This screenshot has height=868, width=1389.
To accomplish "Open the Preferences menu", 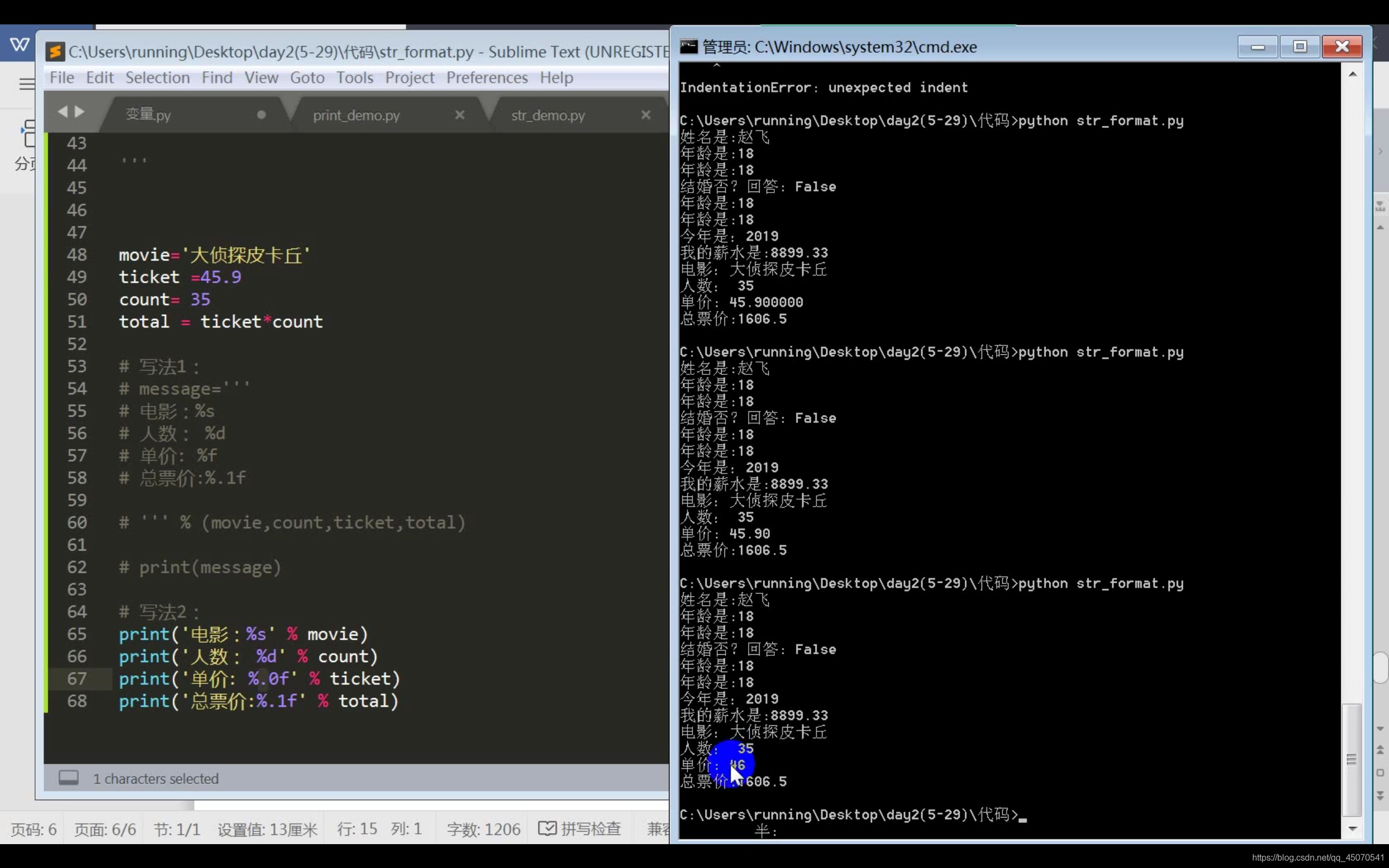I will click(487, 78).
